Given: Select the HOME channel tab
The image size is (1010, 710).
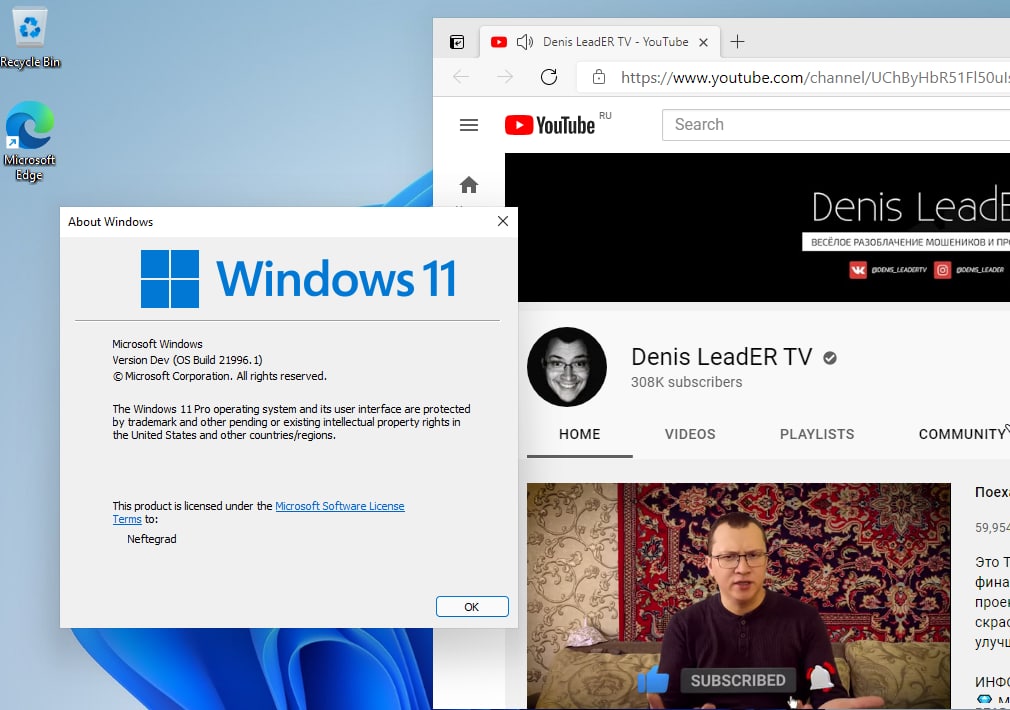Looking at the screenshot, I should [580, 434].
